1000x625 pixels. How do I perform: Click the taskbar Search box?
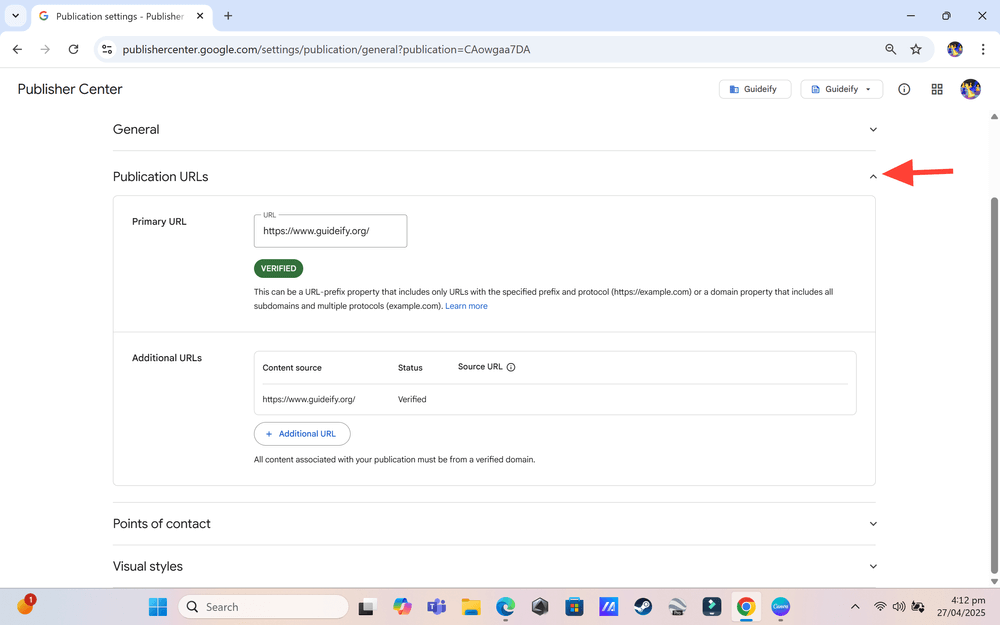point(263,607)
